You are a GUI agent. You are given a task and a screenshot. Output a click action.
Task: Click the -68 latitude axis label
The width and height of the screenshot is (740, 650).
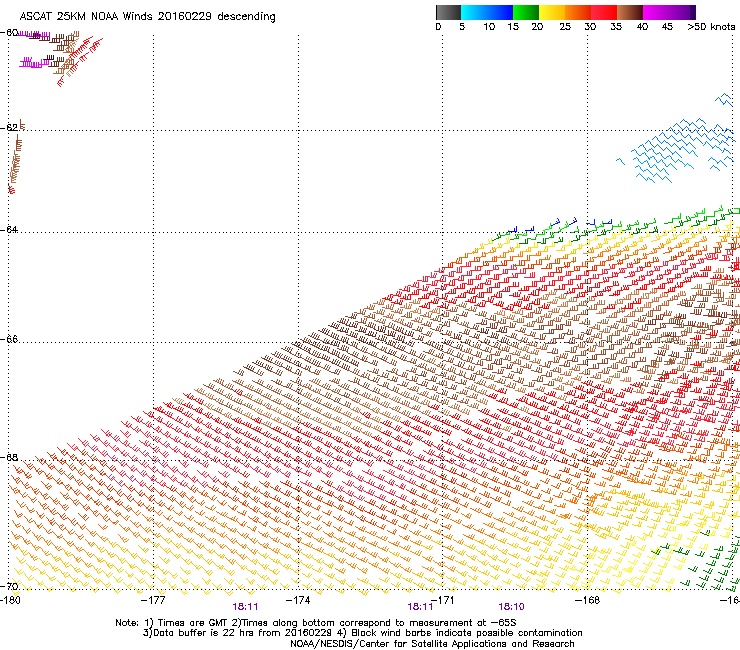[9, 457]
